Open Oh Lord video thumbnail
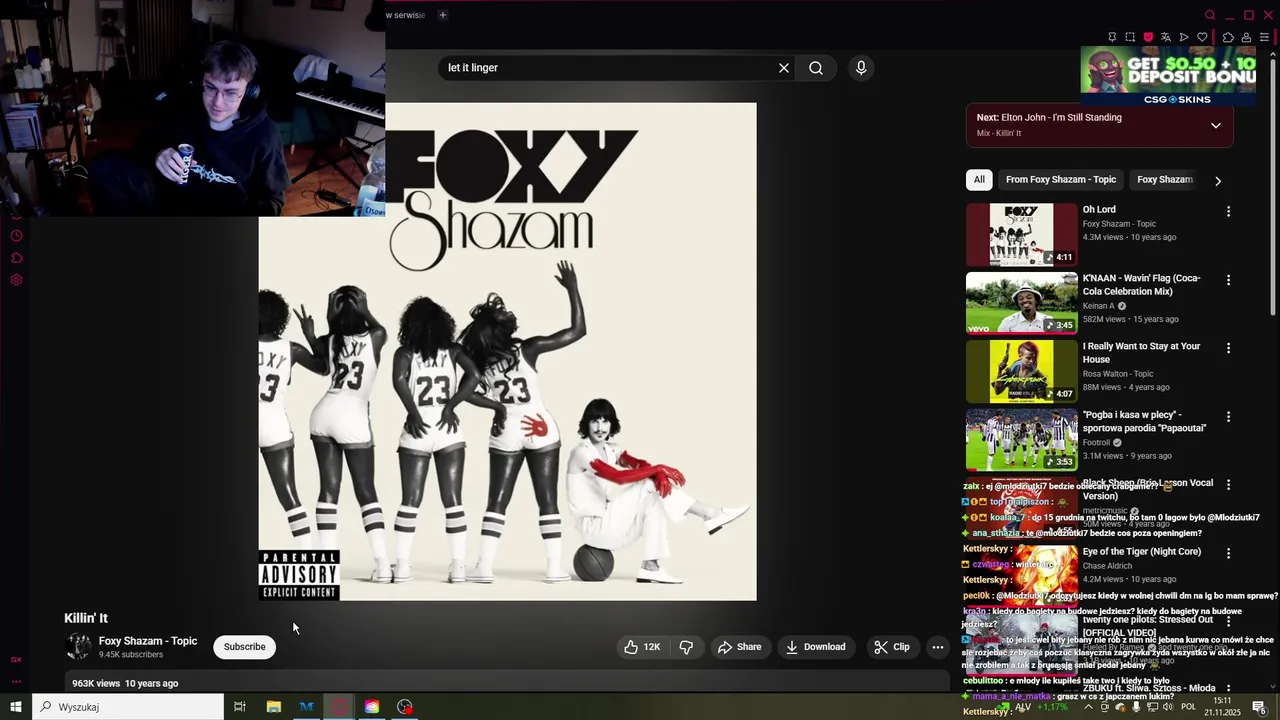The width and height of the screenshot is (1280, 720). click(1022, 235)
